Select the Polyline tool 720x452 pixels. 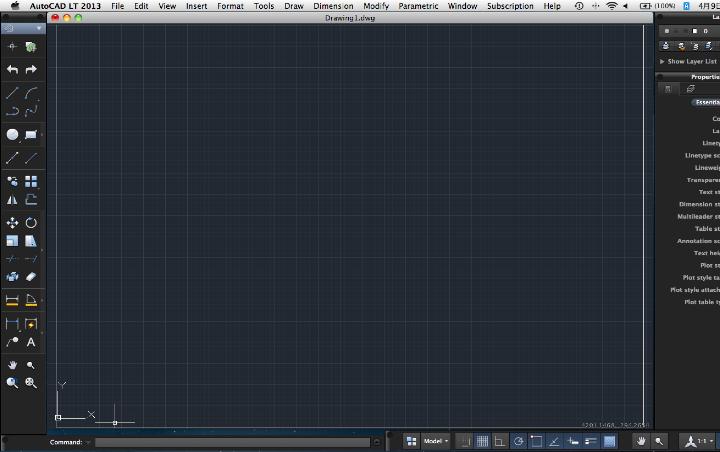click(12, 111)
